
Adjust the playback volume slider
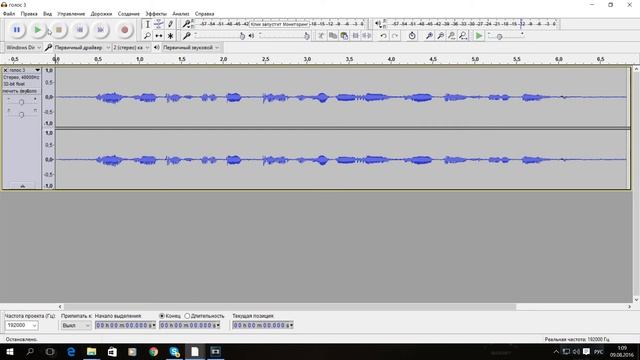pyautogui.click(x=284, y=36)
